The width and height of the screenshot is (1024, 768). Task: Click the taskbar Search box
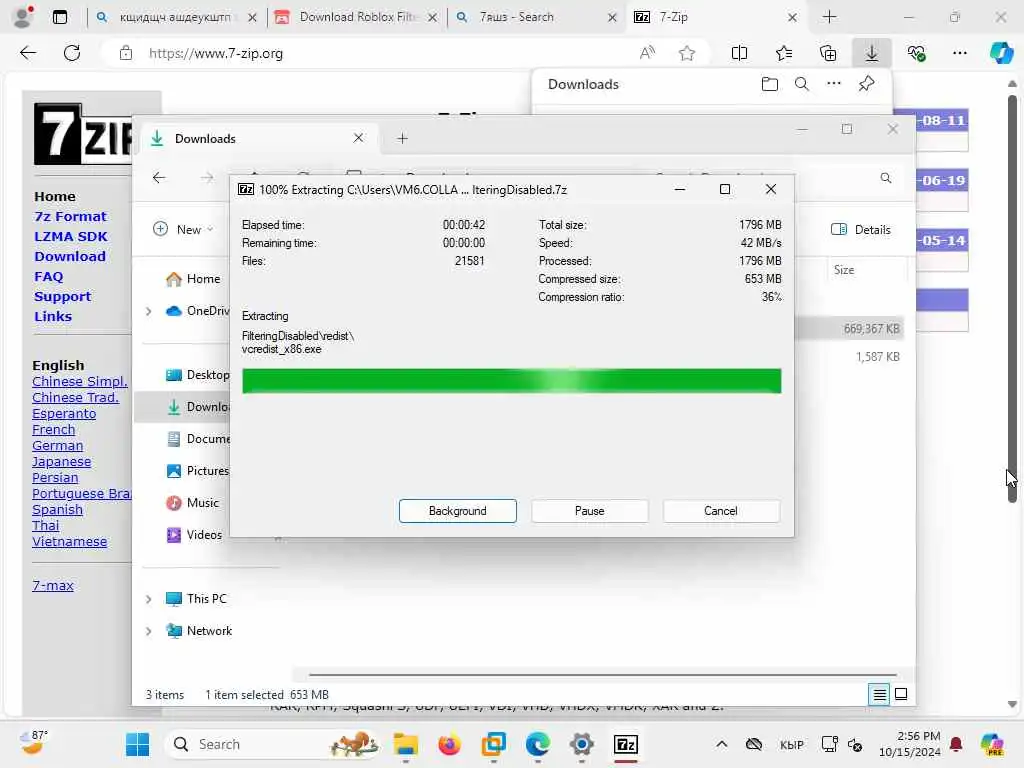pyautogui.click(x=274, y=744)
